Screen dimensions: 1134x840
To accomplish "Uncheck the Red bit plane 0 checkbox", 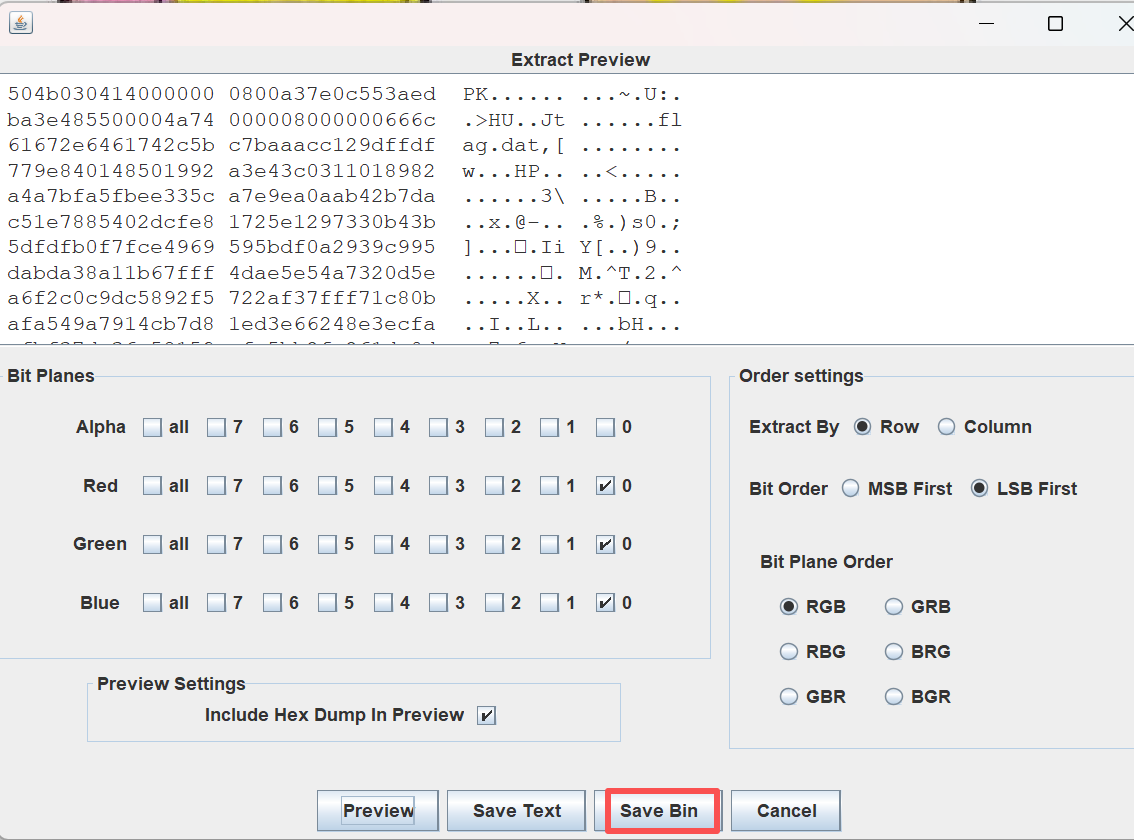I will coord(605,486).
